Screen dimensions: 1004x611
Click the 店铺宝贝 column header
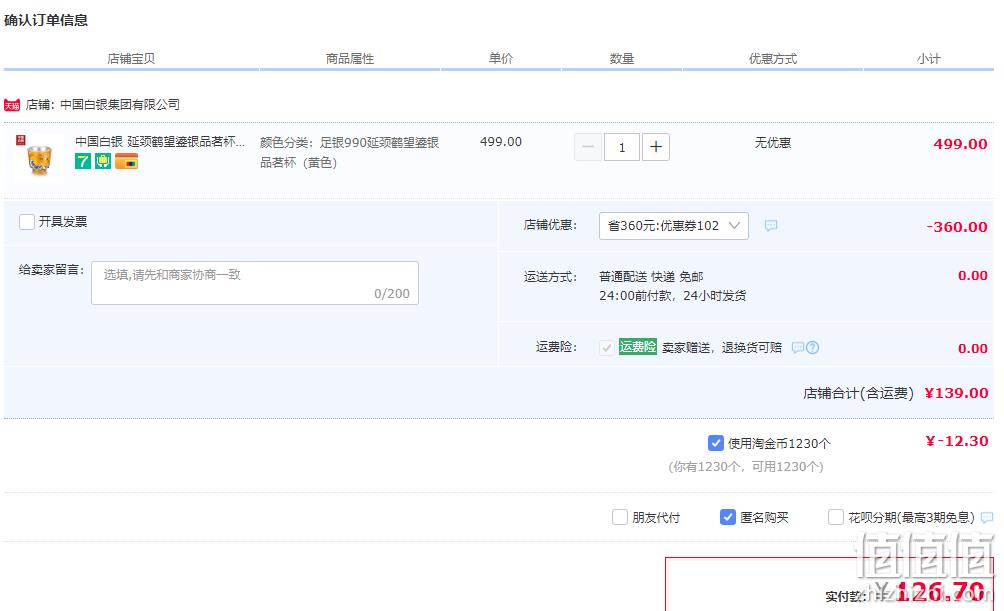click(131, 59)
